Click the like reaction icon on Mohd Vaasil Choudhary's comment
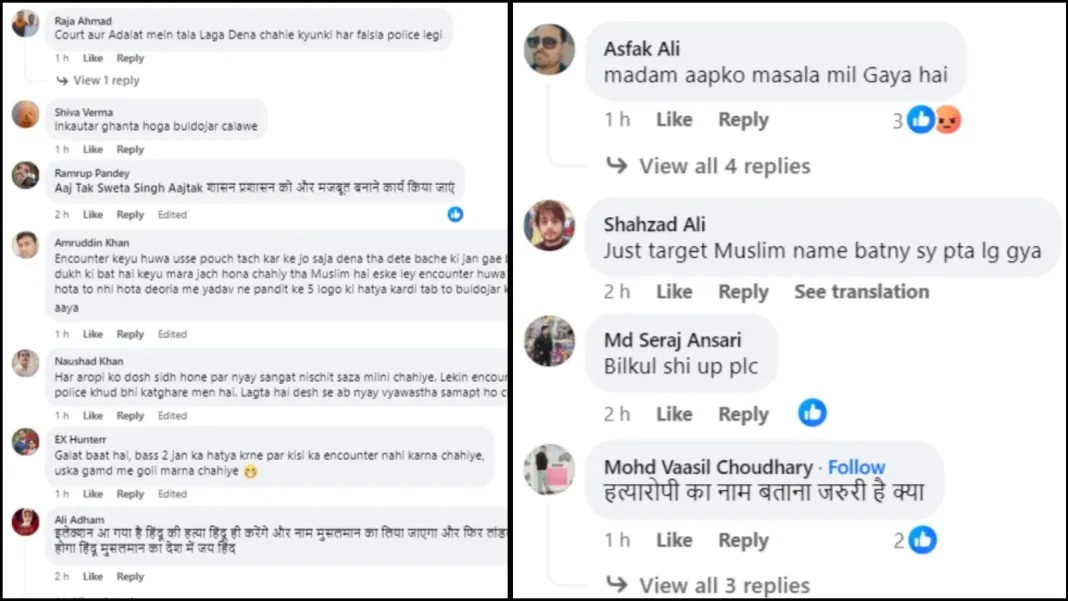The image size is (1068, 601). pyautogui.click(x=922, y=541)
